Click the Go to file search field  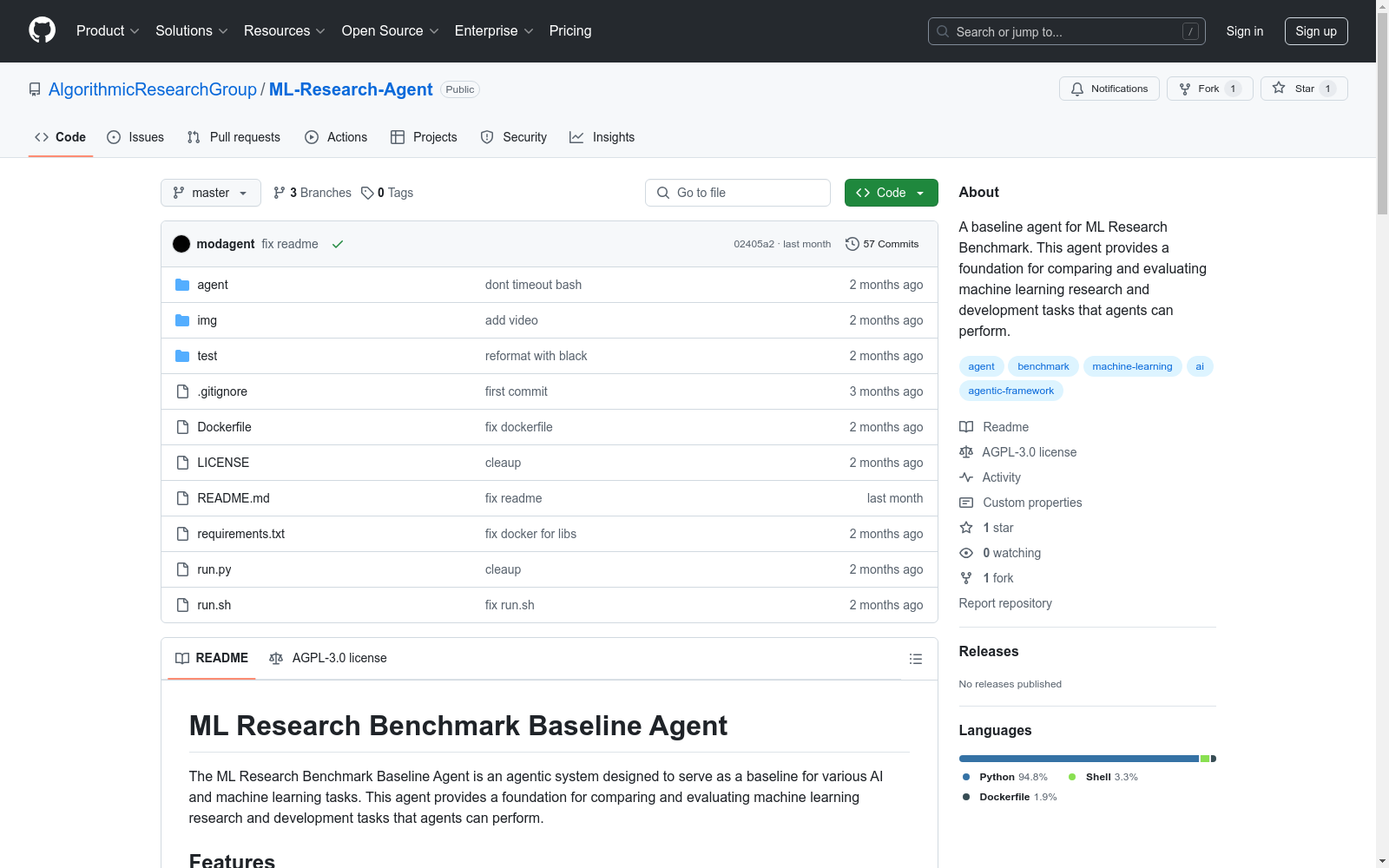click(x=738, y=193)
